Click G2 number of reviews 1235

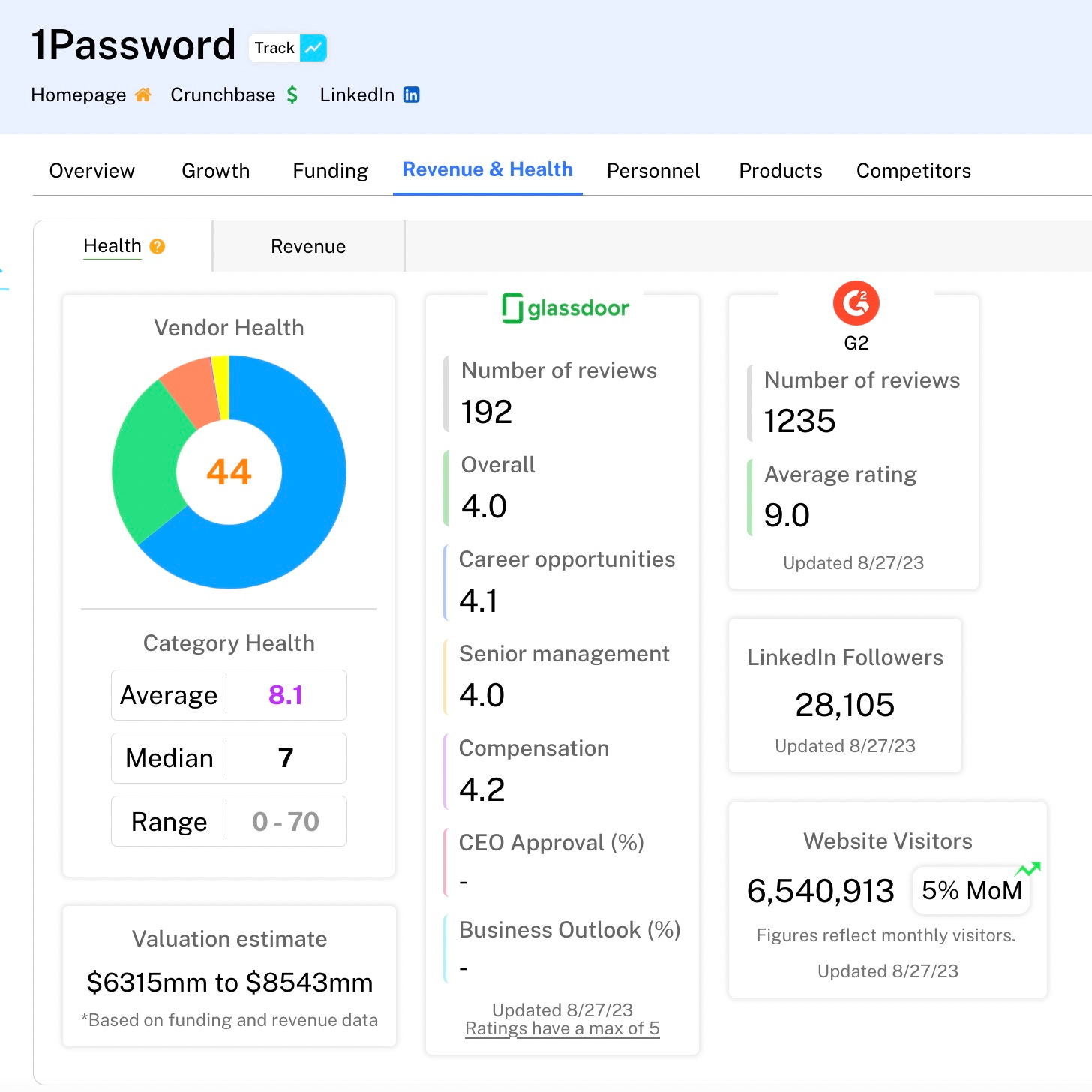click(x=799, y=421)
